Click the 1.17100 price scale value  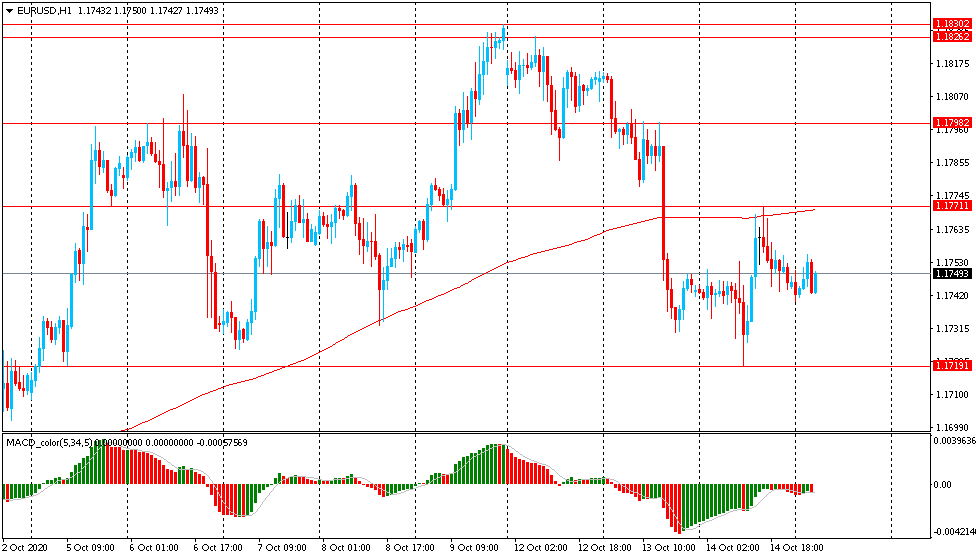(x=952, y=395)
